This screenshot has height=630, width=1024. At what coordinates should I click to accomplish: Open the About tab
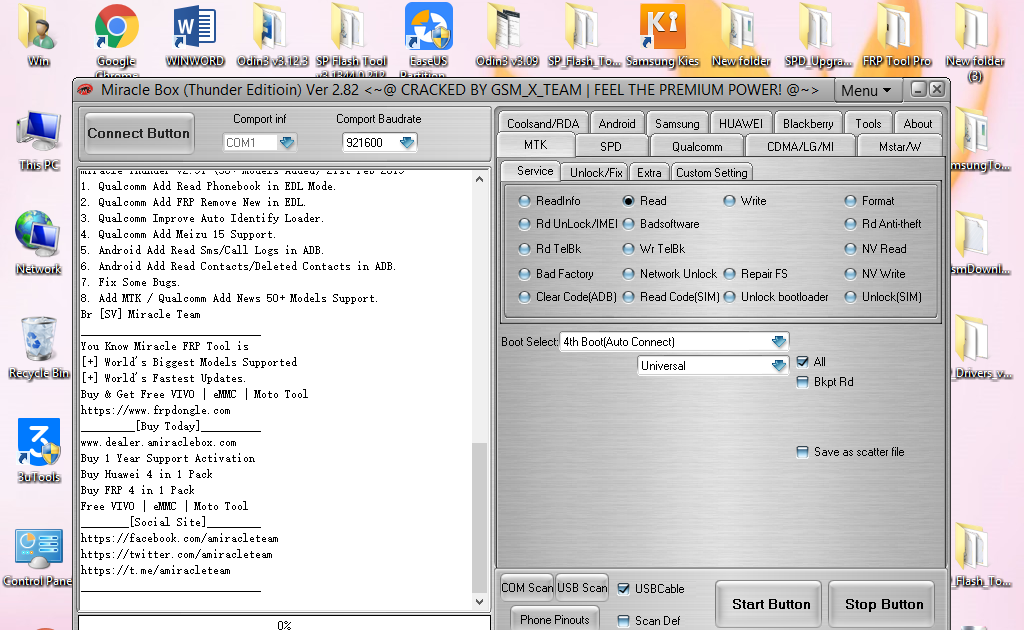click(x=918, y=123)
